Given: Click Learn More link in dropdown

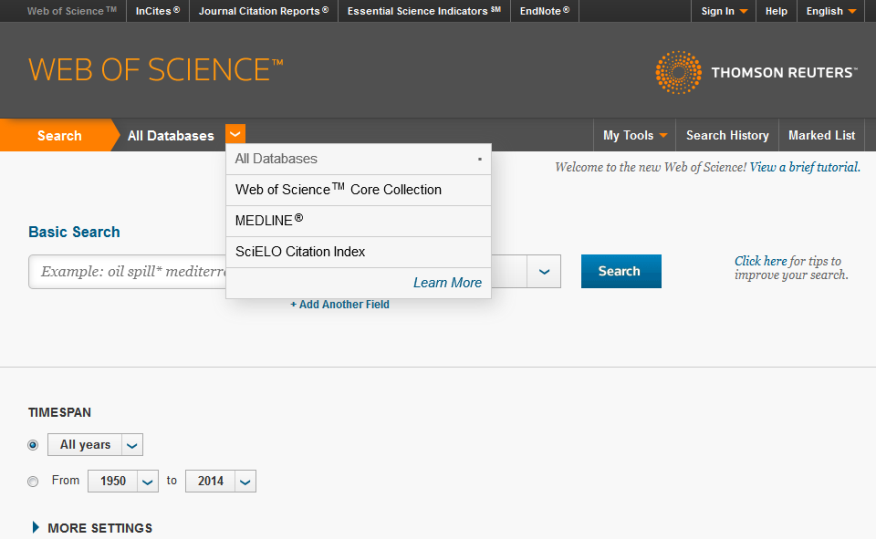Looking at the screenshot, I should 447,283.
